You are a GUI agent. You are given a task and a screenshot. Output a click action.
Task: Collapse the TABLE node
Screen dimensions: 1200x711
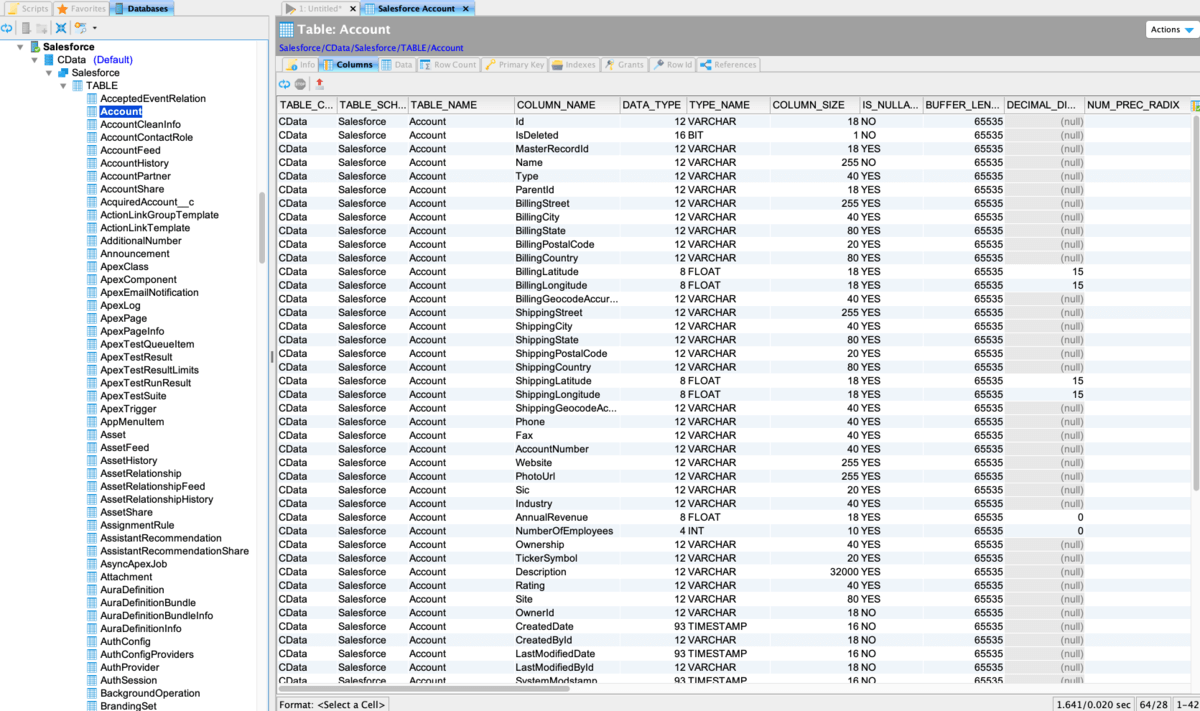click(x=63, y=86)
